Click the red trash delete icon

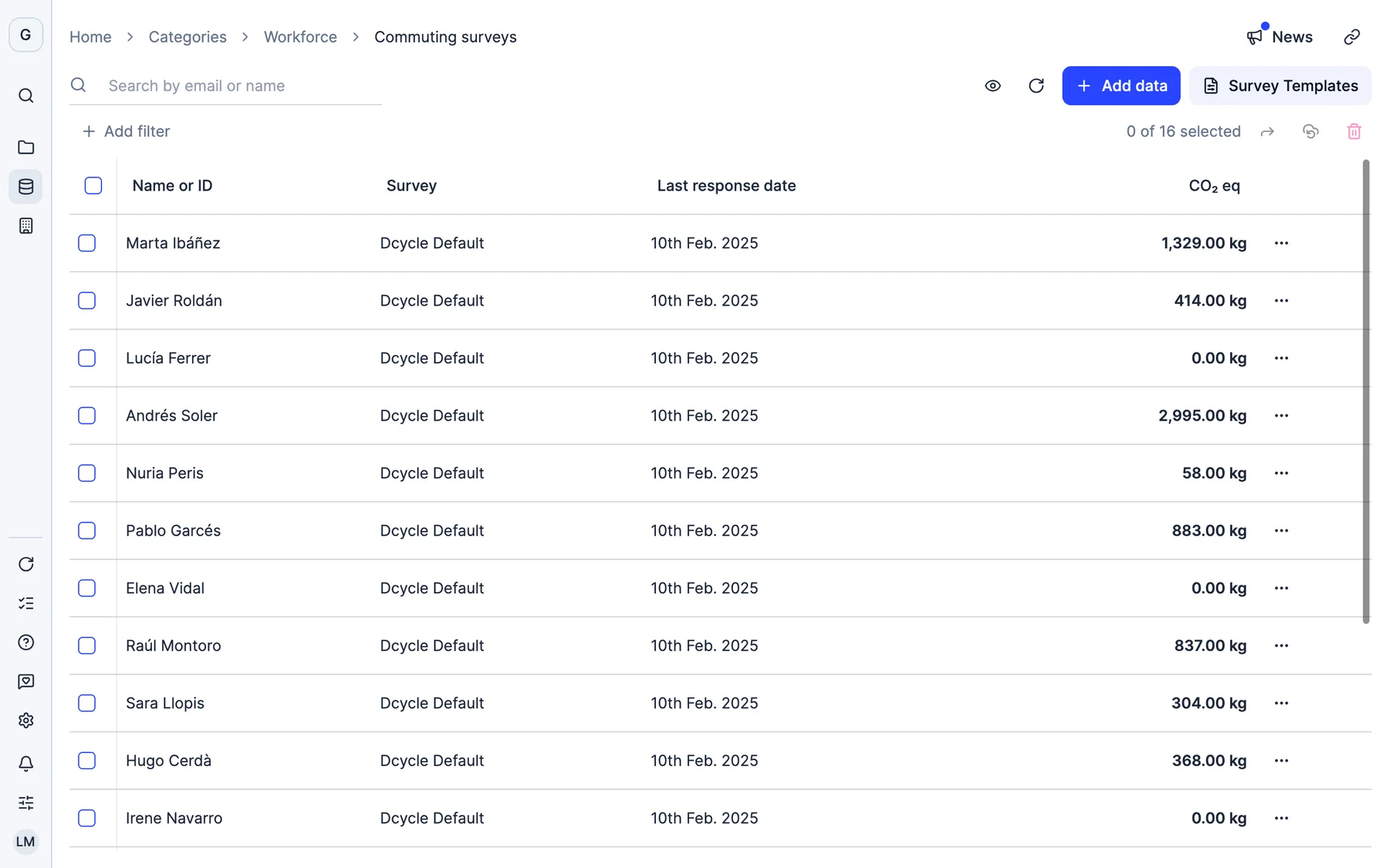click(1354, 132)
